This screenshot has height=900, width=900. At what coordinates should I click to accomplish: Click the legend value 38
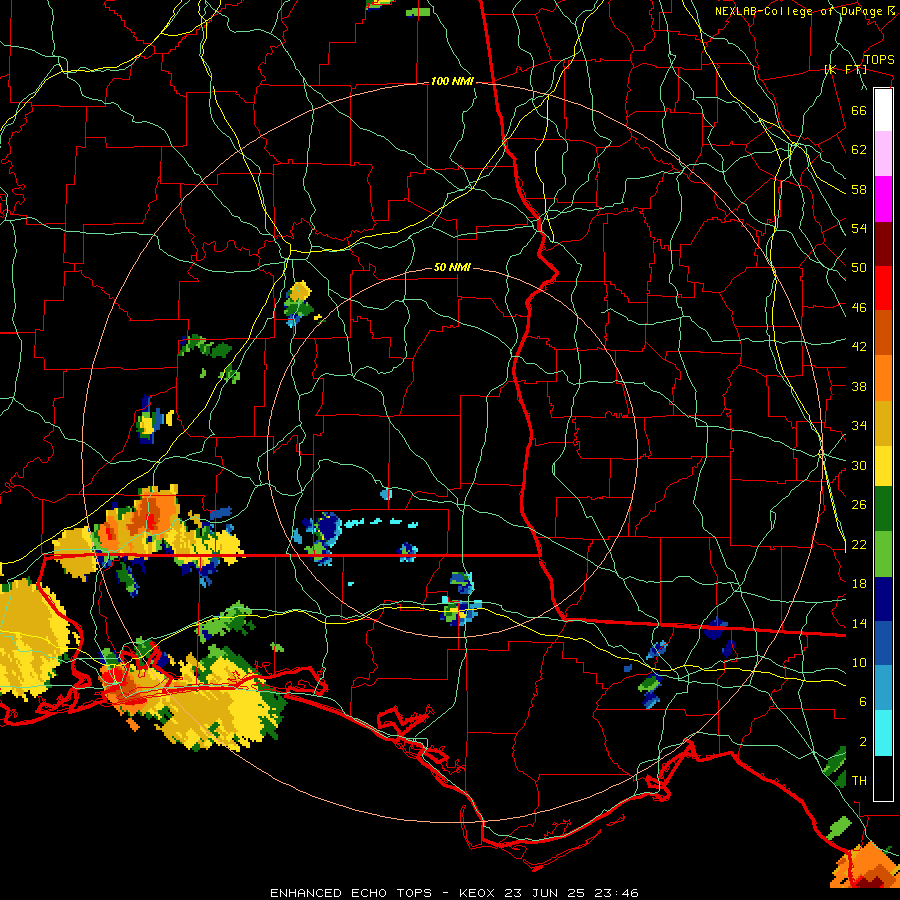click(x=859, y=386)
